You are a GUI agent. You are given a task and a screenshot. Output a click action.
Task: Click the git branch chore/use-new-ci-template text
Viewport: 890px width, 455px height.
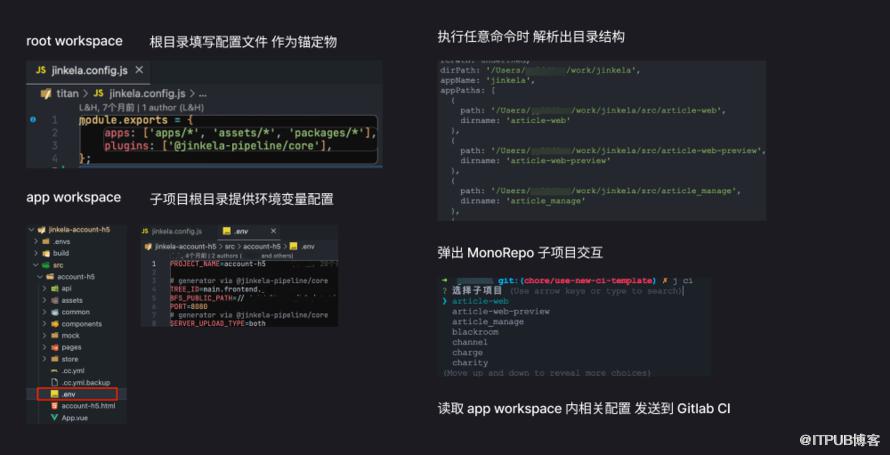click(x=589, y=281)
